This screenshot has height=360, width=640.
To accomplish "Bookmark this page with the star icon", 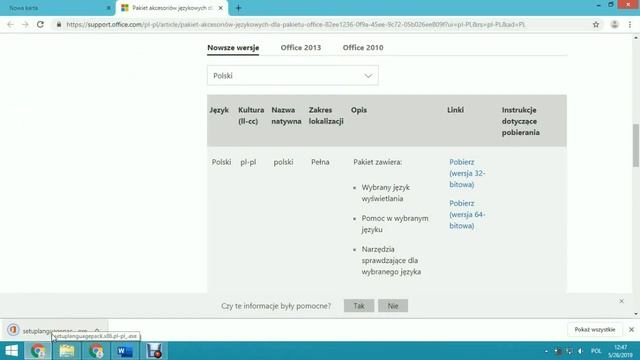I will click(x=596, y=24).
